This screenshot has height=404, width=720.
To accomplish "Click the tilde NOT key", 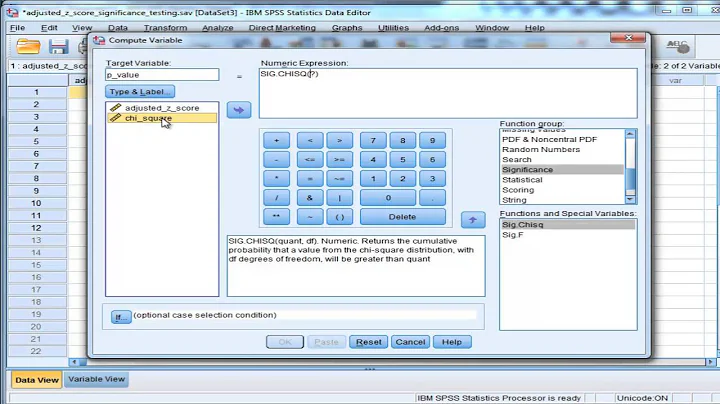I will point(310,217).
